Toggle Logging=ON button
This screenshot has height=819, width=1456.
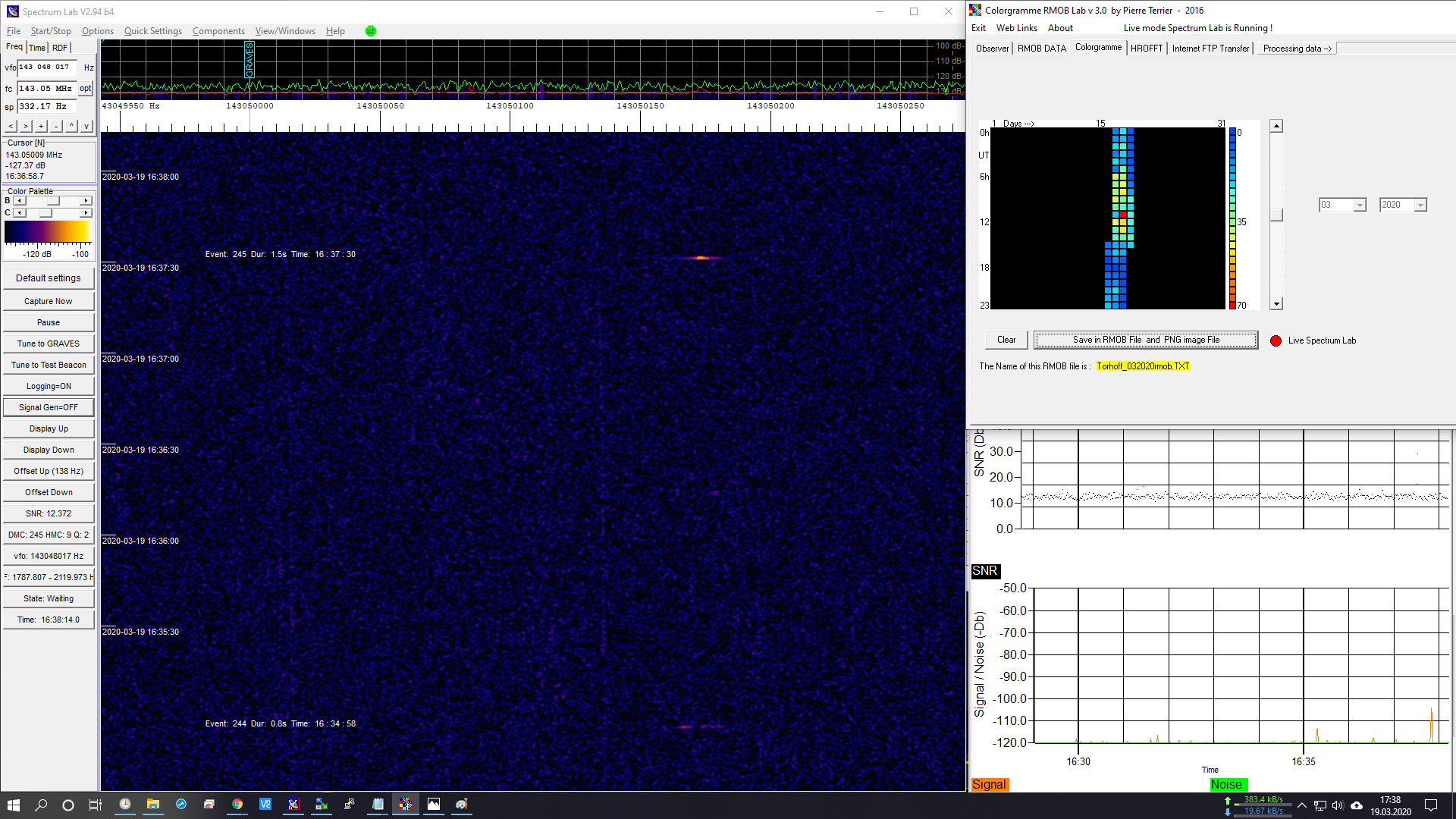pos(49,387)
